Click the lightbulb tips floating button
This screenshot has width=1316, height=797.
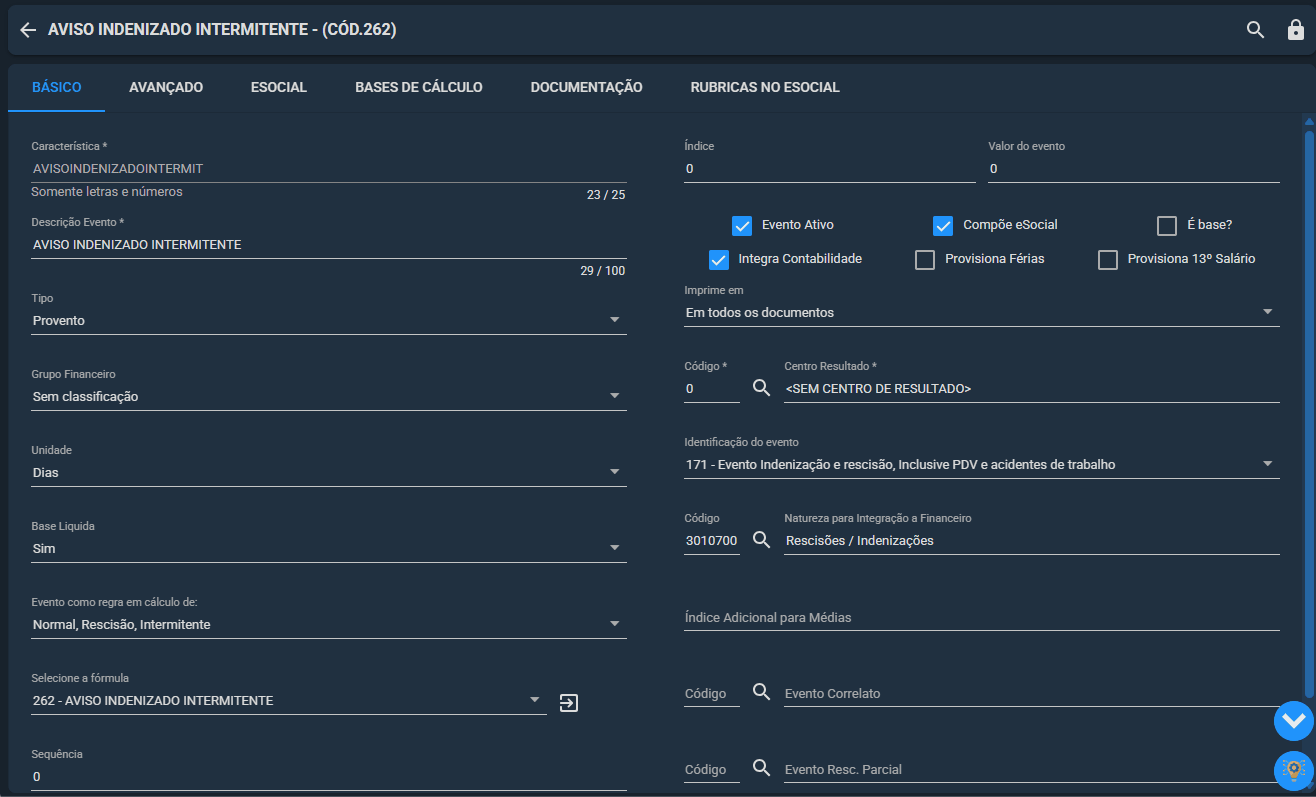coord(1293,770)
